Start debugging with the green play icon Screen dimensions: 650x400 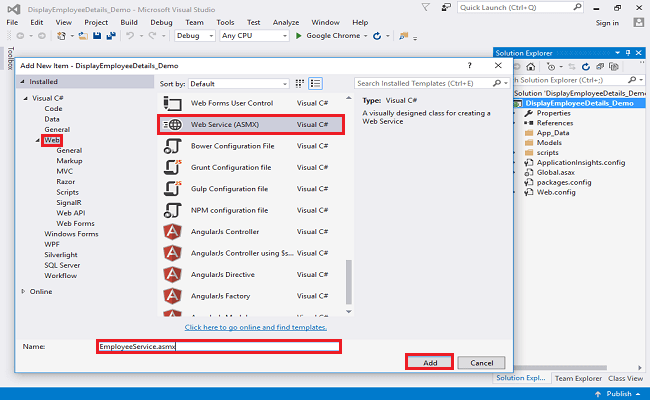(x=298, y=36)
